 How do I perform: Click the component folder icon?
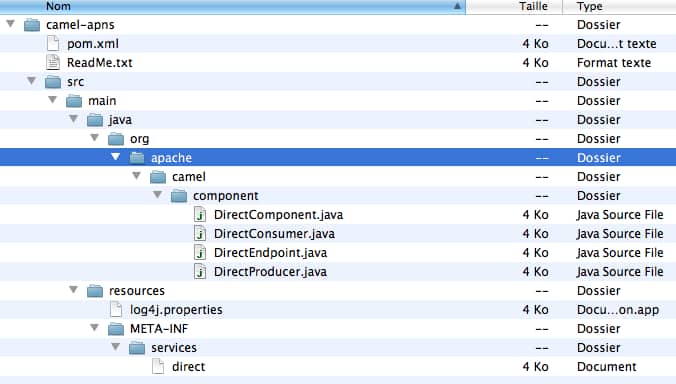click(x=179, y=196)
